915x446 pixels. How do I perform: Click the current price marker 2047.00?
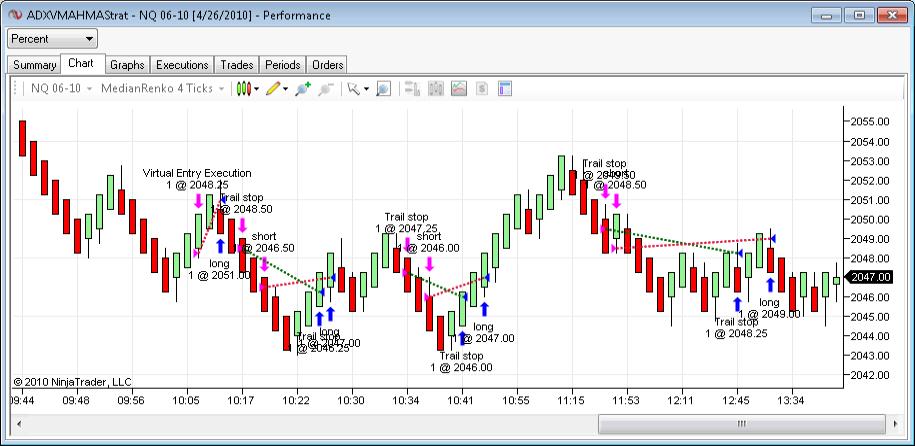[x=870, y=277]
